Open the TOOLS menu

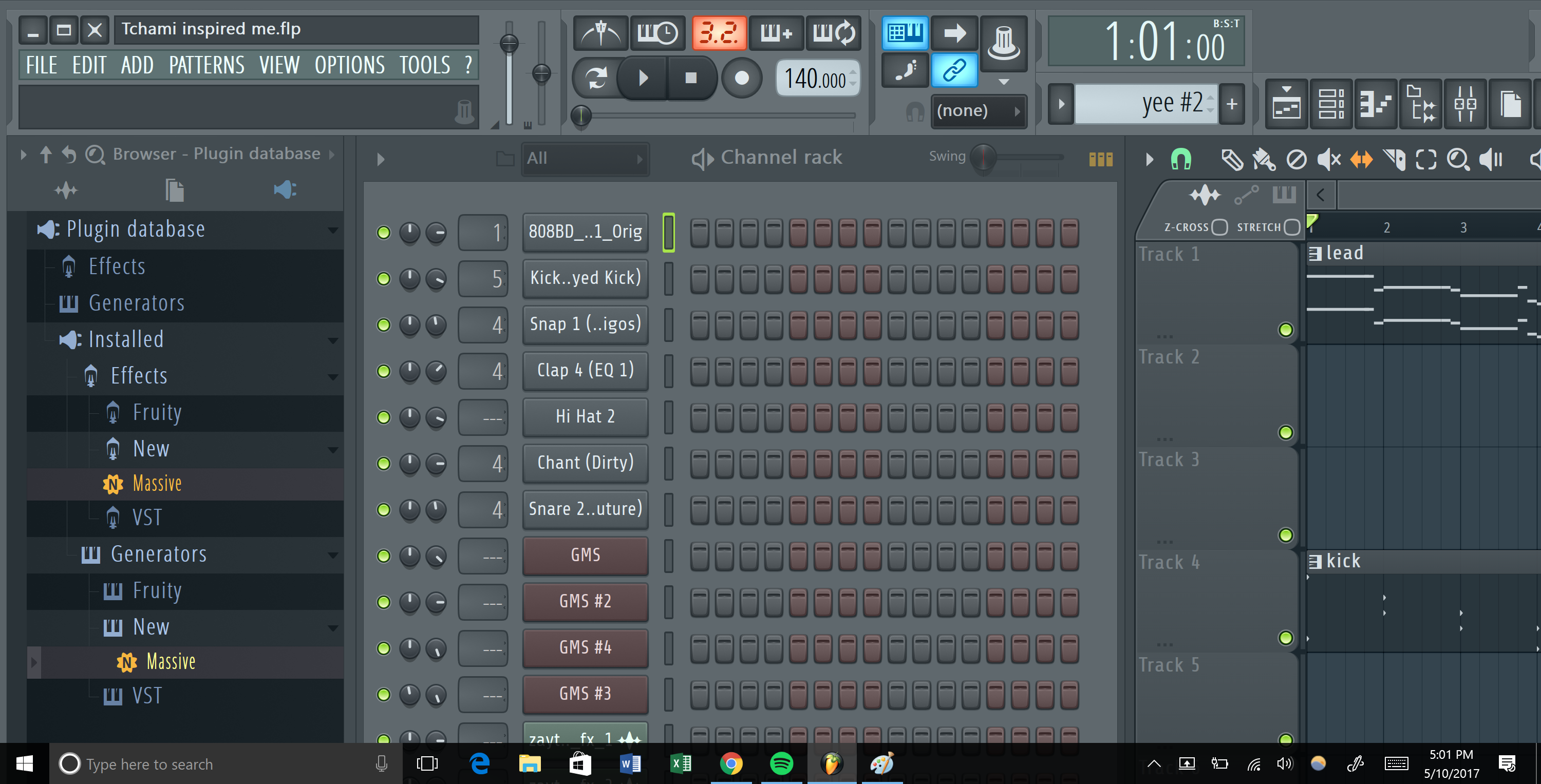[x=424, y=65]
